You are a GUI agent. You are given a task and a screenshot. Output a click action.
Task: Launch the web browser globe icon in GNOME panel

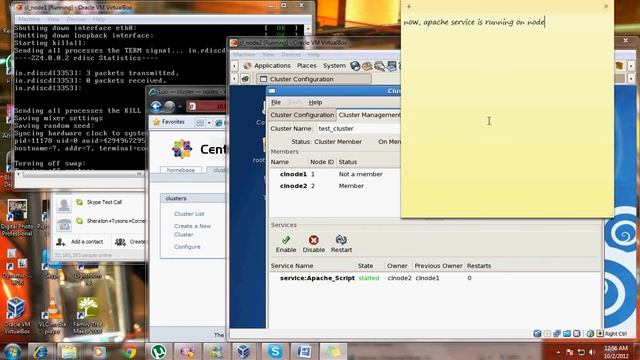[x=355, y=66]
